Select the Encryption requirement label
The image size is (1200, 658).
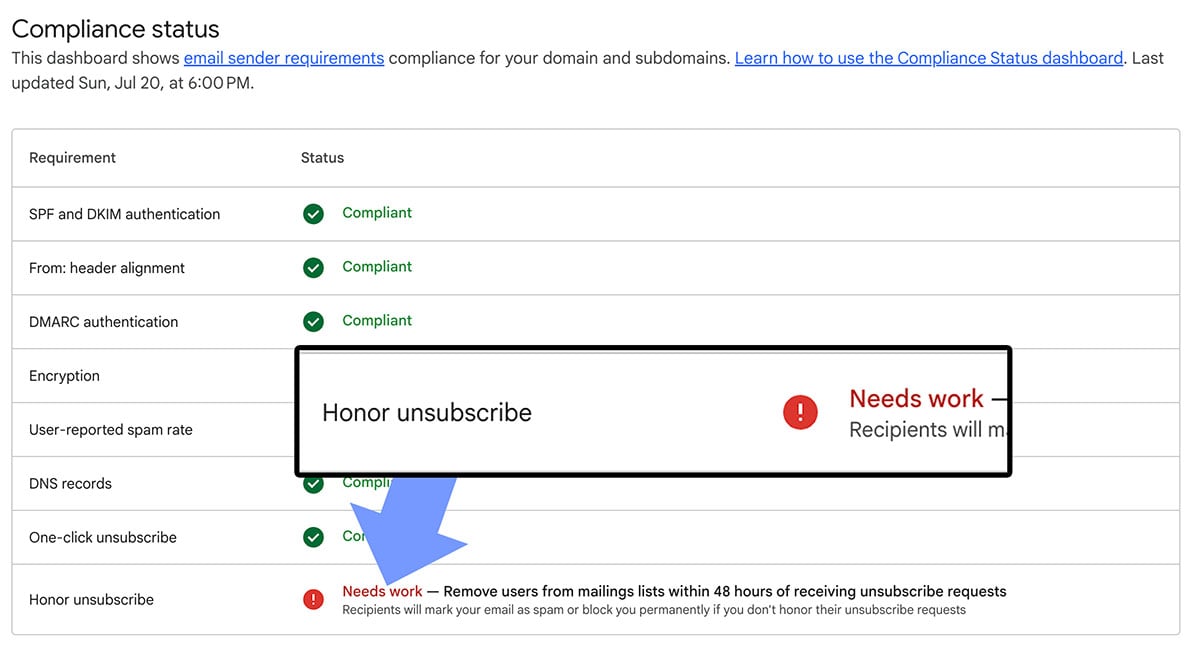coord(64,376)
